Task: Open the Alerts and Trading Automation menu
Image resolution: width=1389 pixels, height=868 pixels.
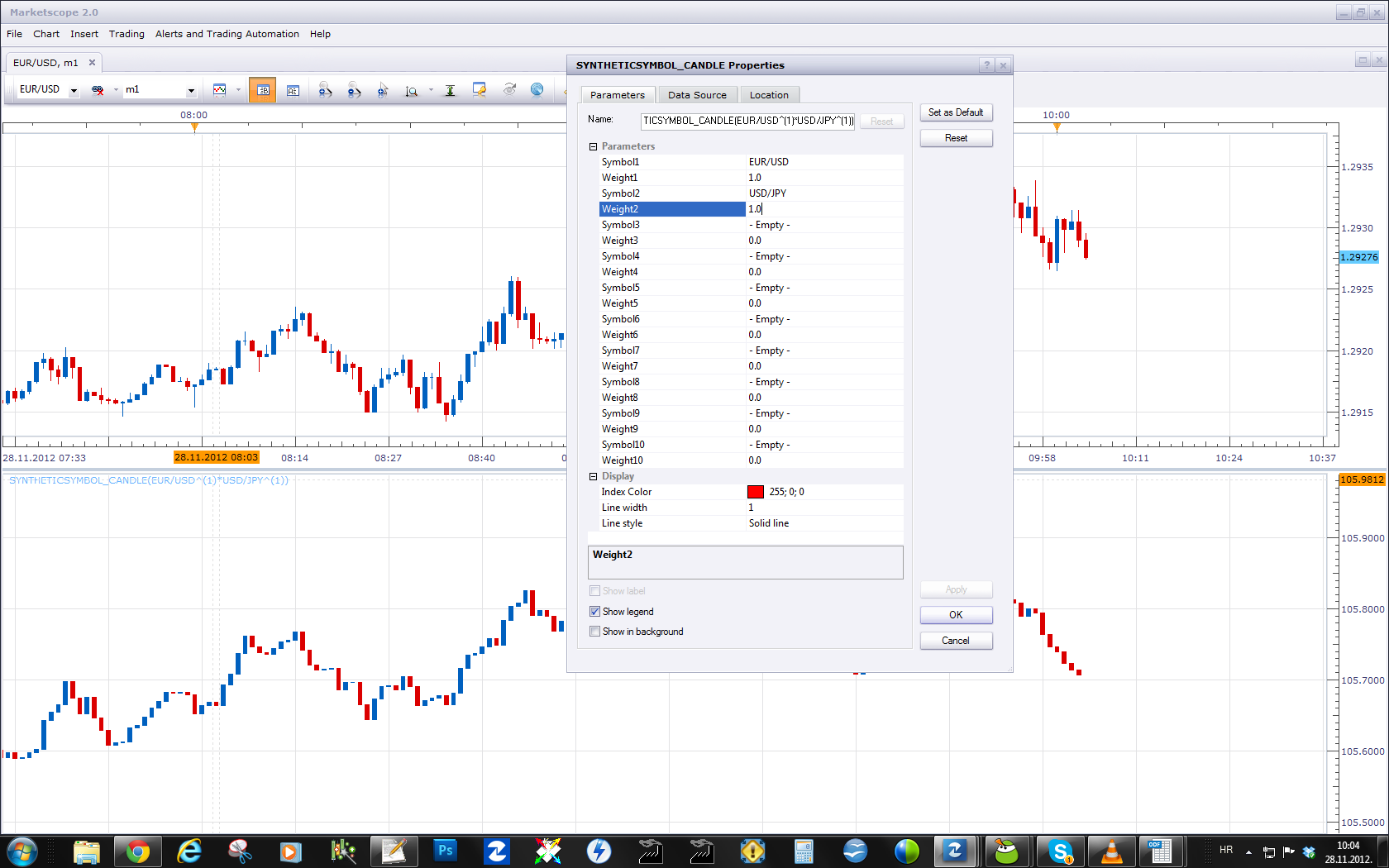Action: 227,34
